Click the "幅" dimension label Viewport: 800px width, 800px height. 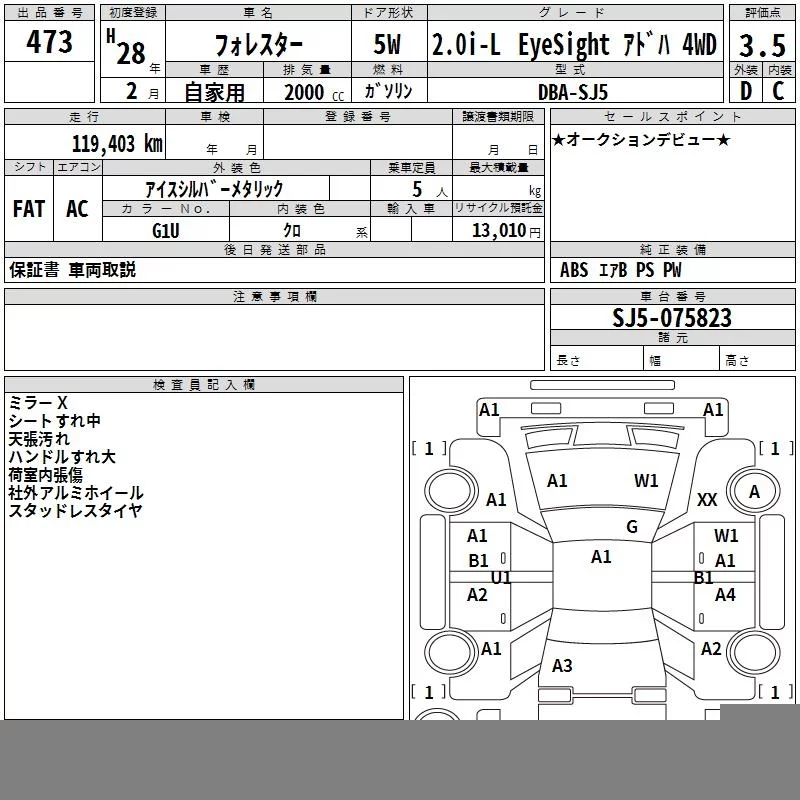(x=656, y=361)
